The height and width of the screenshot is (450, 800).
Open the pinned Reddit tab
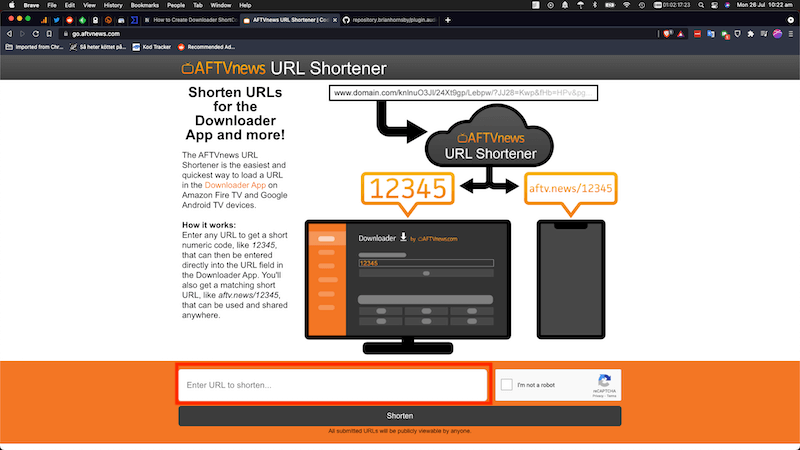tap(69, 20)
